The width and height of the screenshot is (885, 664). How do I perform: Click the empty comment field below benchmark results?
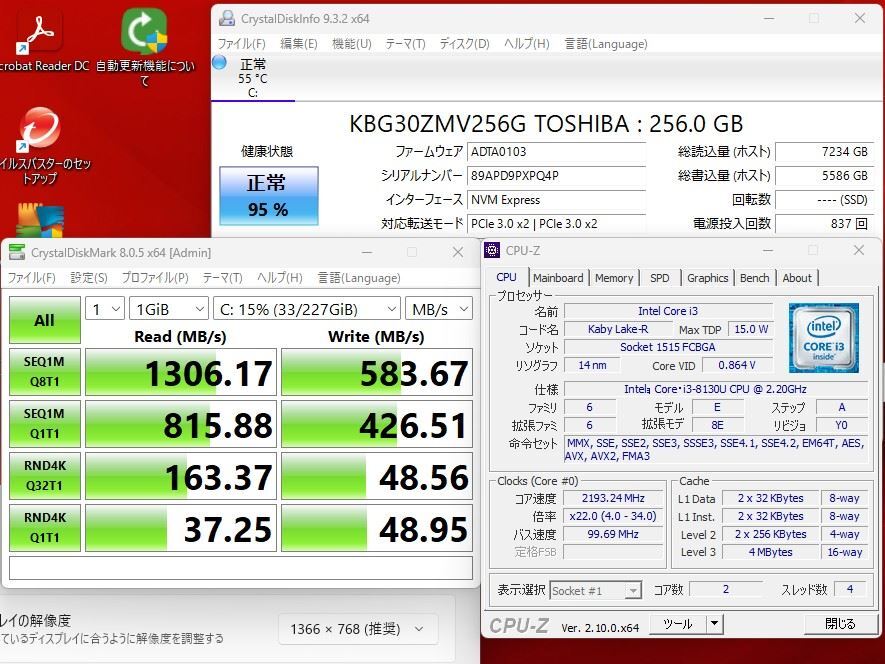tap(241, 568)
